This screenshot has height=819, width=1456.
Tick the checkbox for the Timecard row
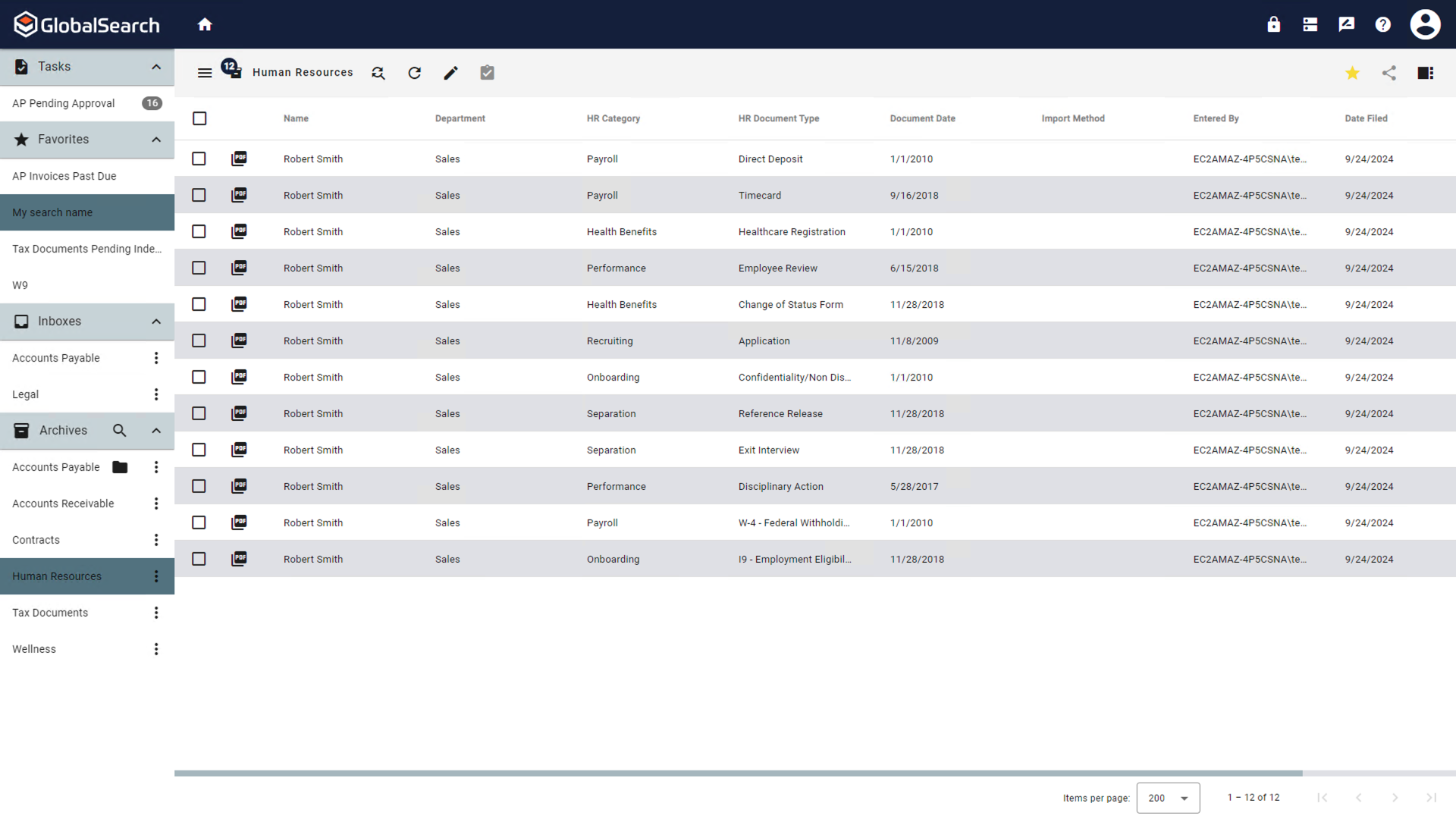coord(198,195)
